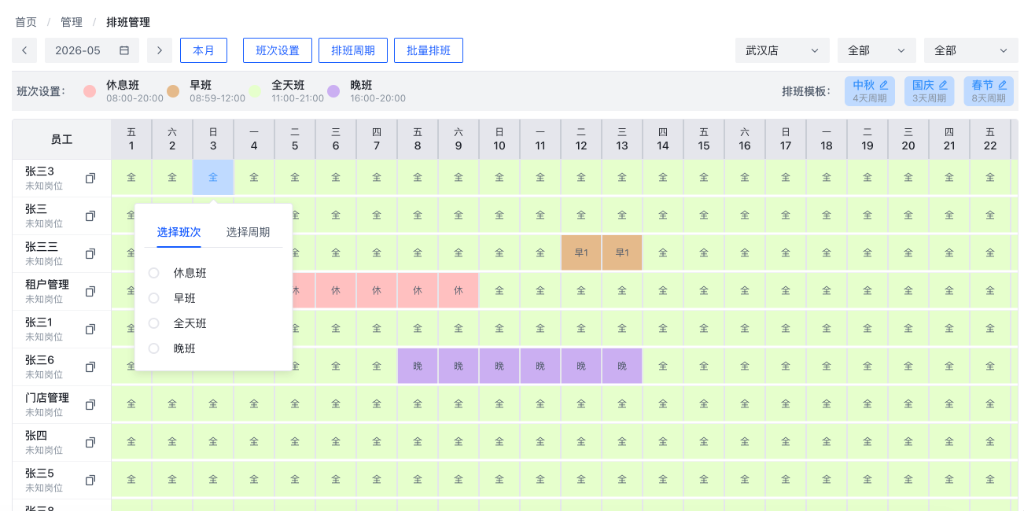
Task: Select 全 cell for 张四 on day 18
Action: pos(826,442)
